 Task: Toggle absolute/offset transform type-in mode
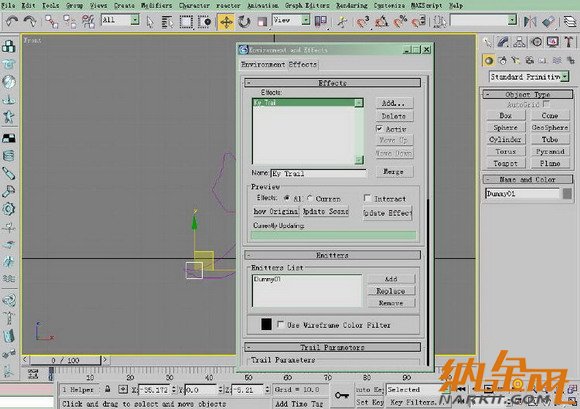coord(123,389)
